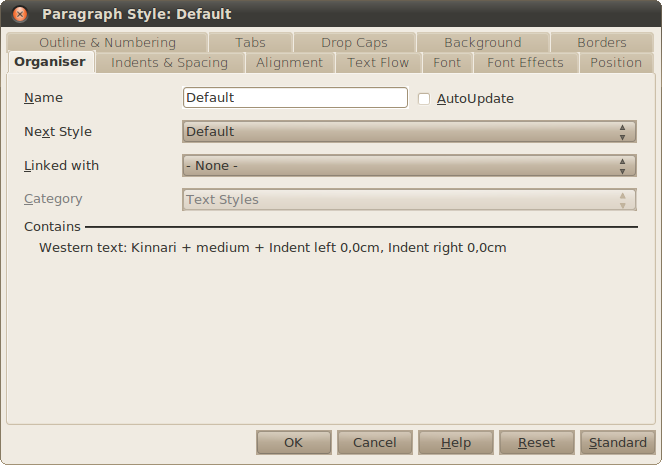Enable the AutoUpdate checkbox

(424, 99)
